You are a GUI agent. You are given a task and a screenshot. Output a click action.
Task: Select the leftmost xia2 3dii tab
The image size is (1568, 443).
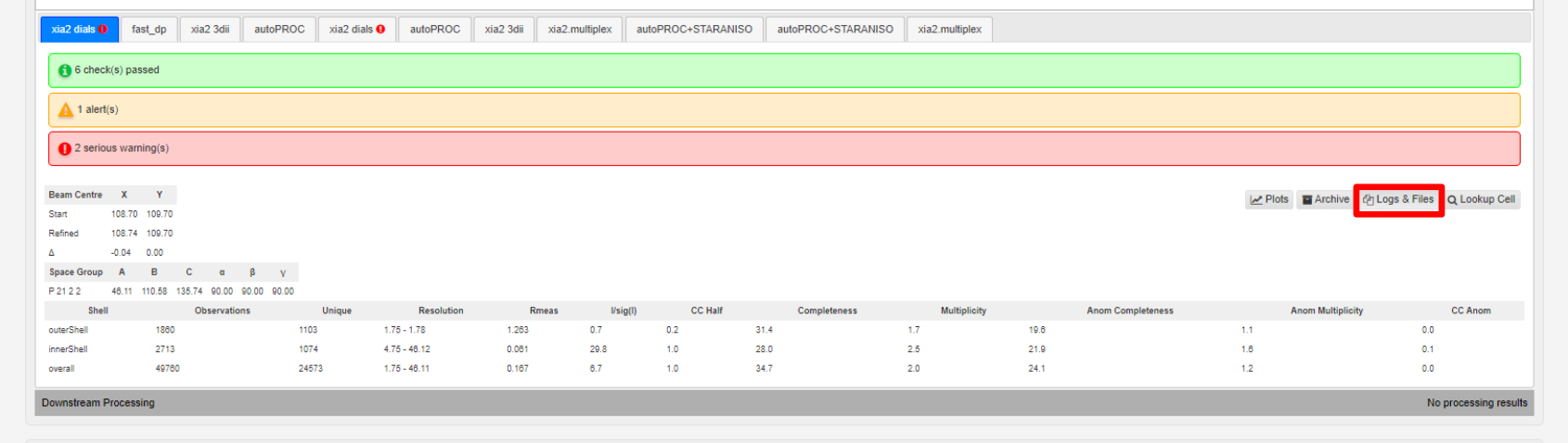[x=210, y=30]
